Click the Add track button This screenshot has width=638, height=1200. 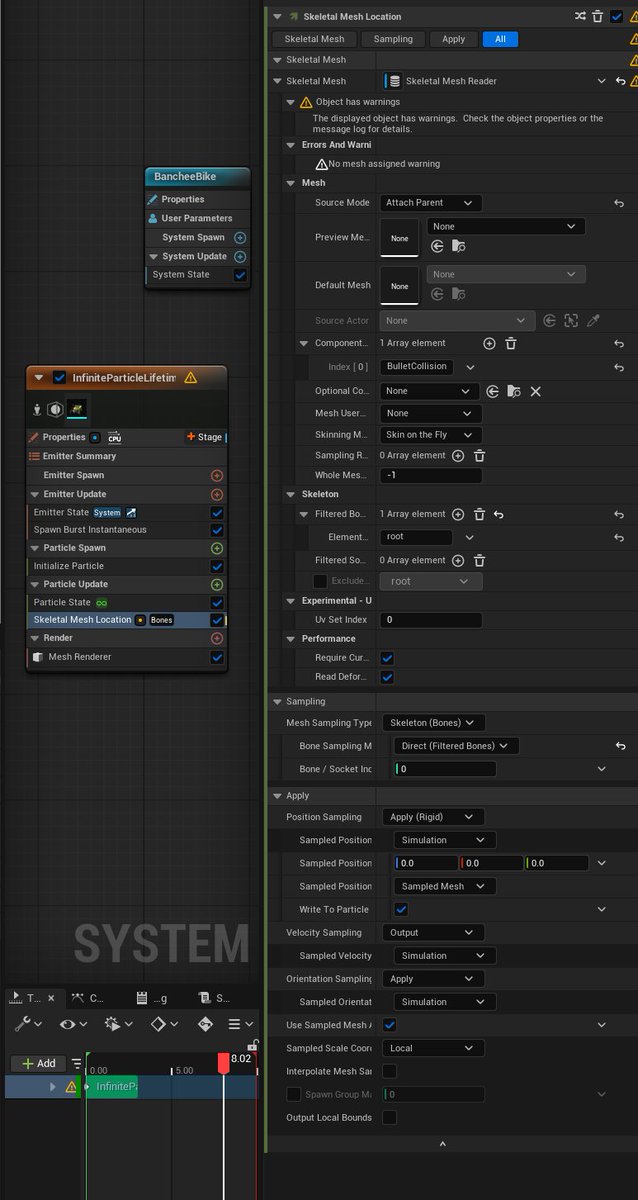click(x=38, y=1063)
